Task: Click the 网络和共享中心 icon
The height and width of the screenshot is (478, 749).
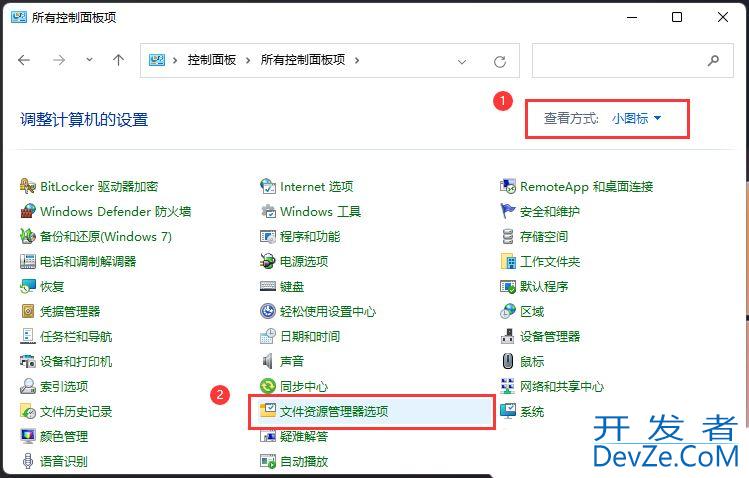Action: click(507, 386)
